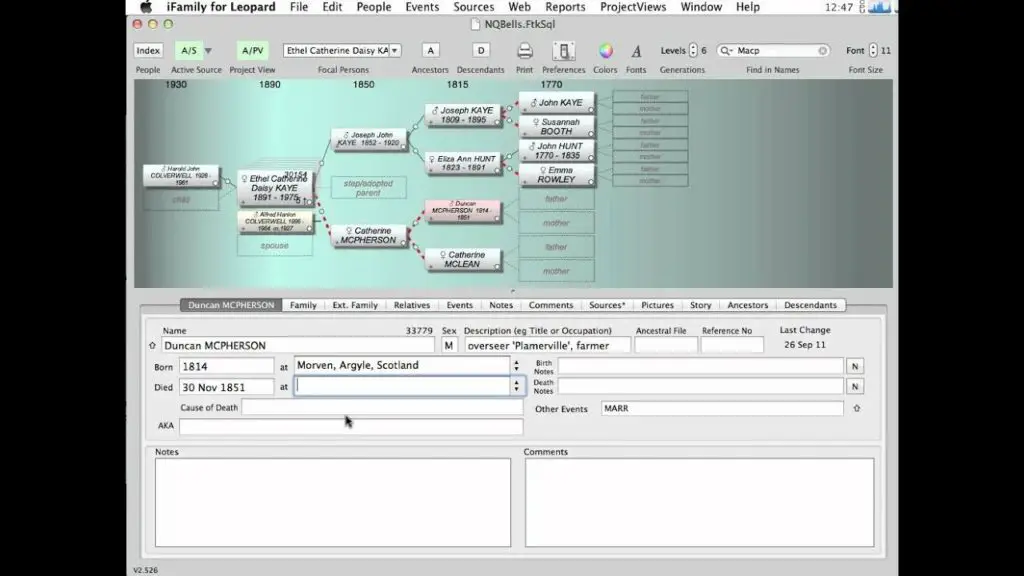Click the Born date field

point(227,366)
